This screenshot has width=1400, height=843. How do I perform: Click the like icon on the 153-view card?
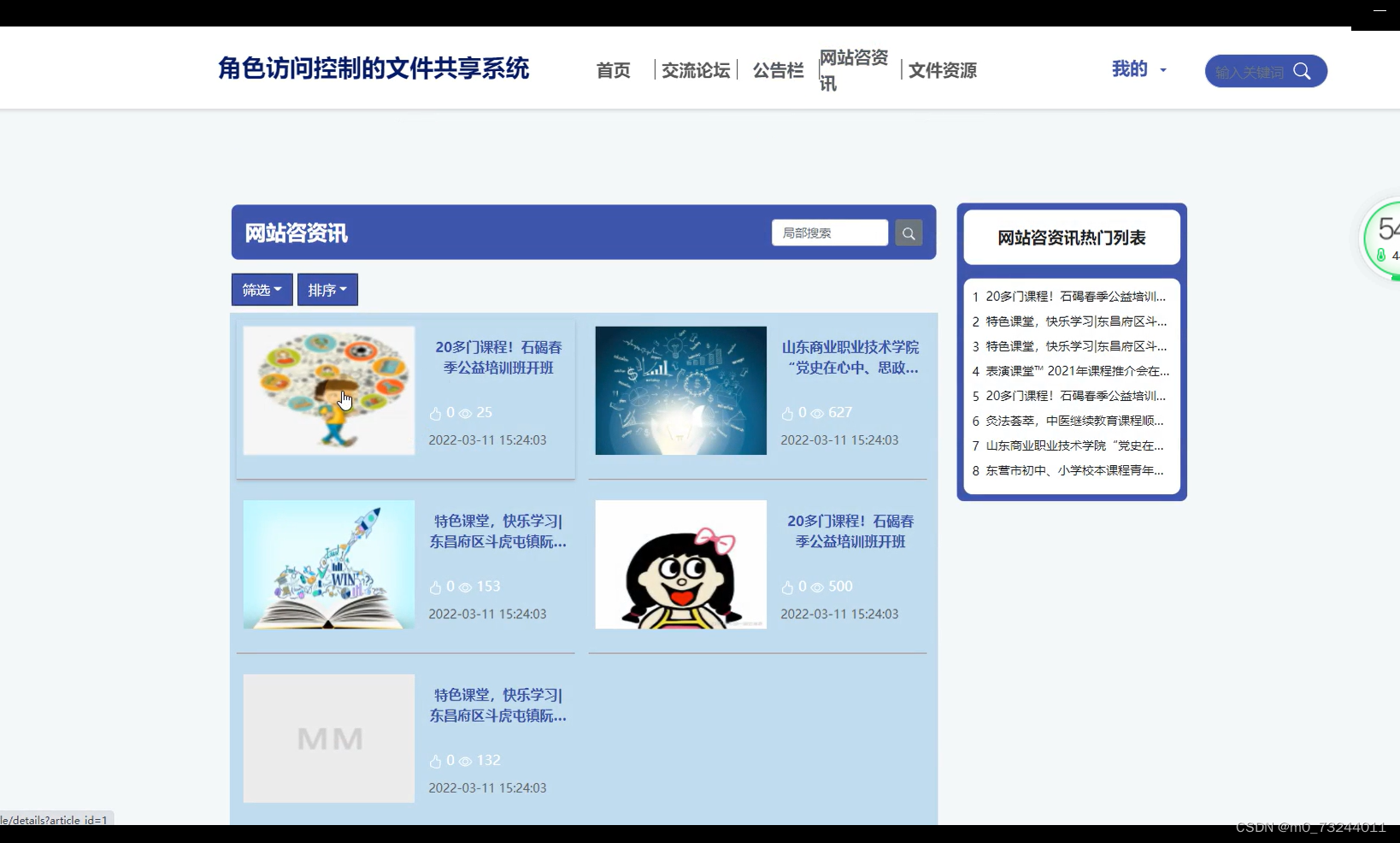click(435, 587)
